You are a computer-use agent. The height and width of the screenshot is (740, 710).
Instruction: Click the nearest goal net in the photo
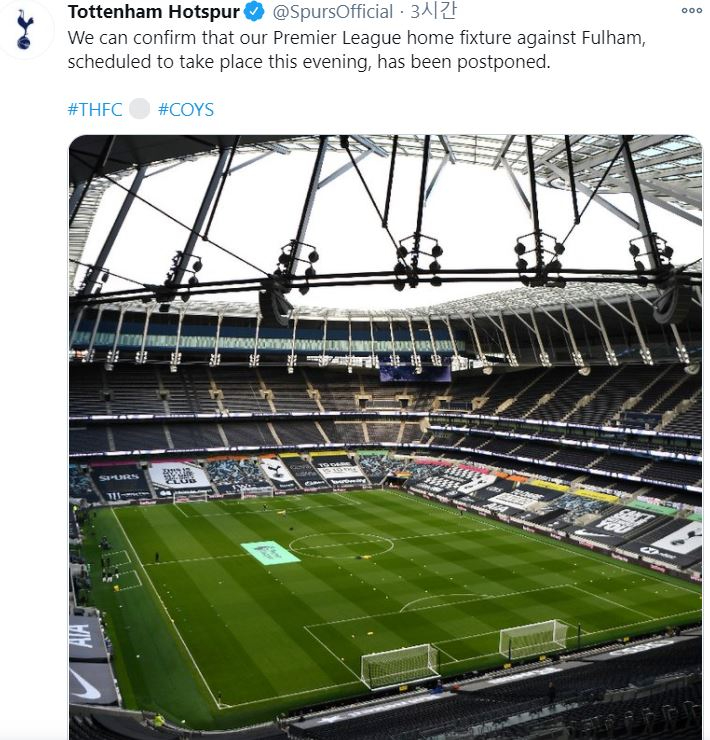[400, 666]
